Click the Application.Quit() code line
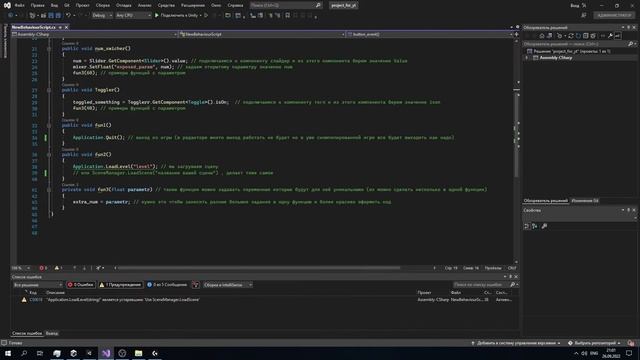640x360 pixels. [98, 138]
